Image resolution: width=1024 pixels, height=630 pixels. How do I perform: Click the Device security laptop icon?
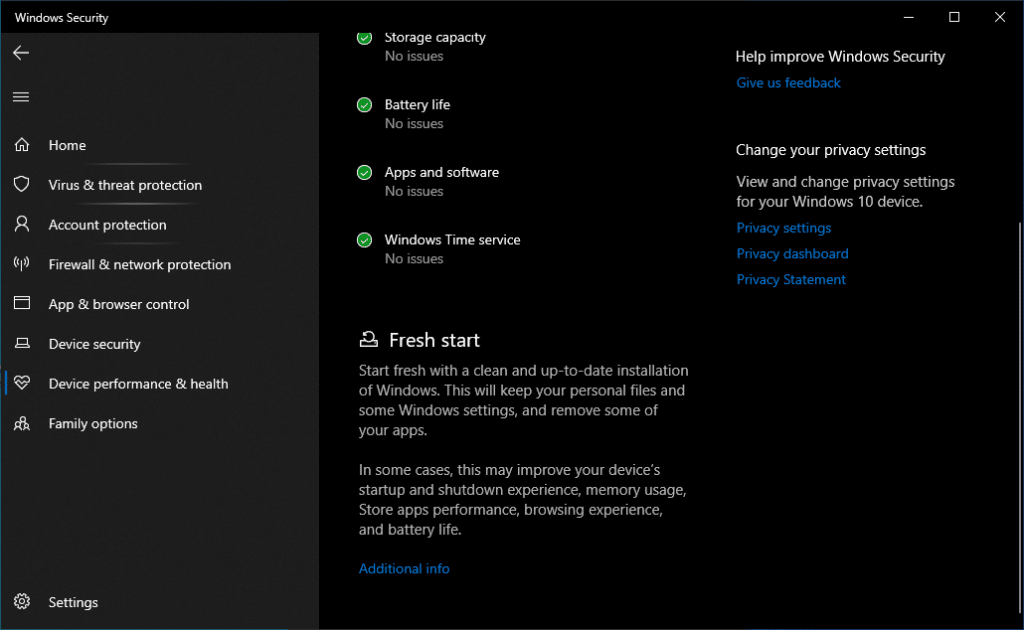[21, 343]
